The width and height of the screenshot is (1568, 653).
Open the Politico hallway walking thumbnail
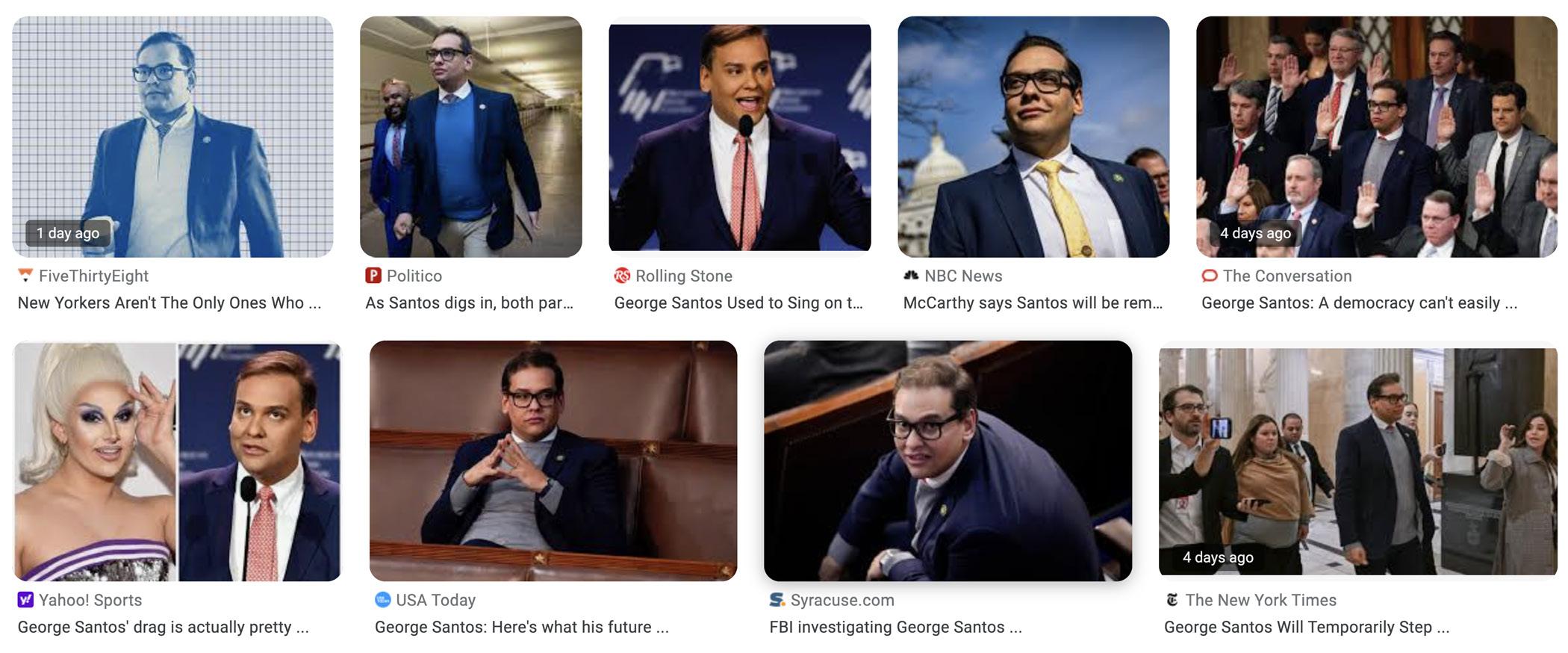(471, 137)
